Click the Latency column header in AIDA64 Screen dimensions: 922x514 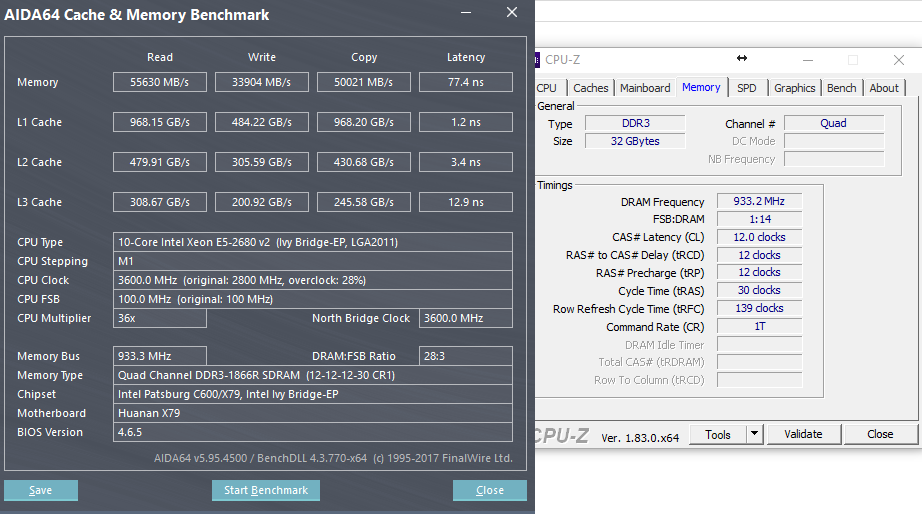pos(466,57)
